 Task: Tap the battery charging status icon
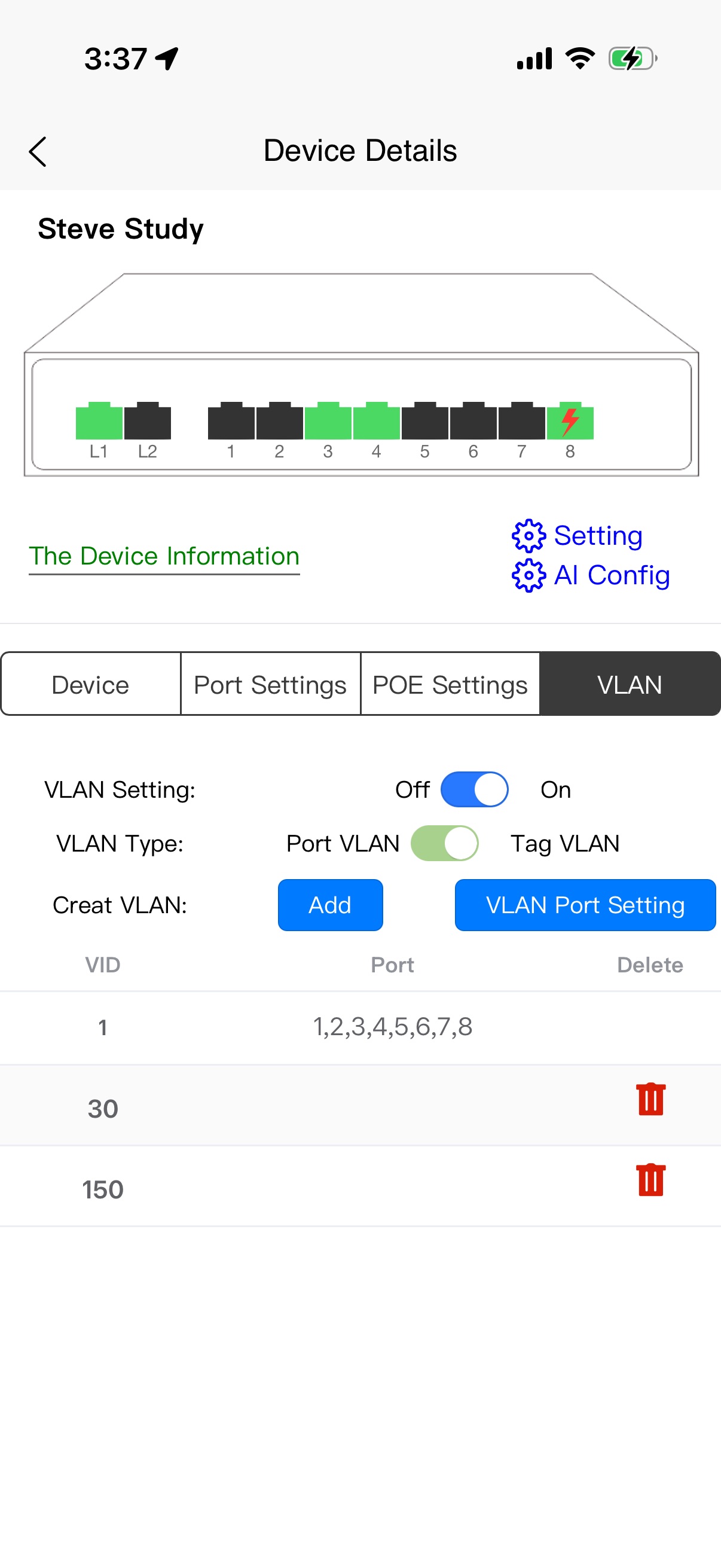632,59
